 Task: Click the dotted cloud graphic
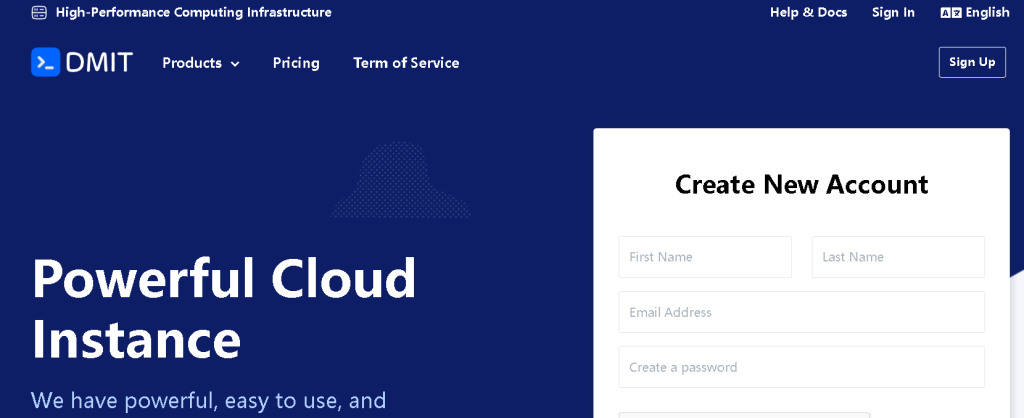[401, 181]
